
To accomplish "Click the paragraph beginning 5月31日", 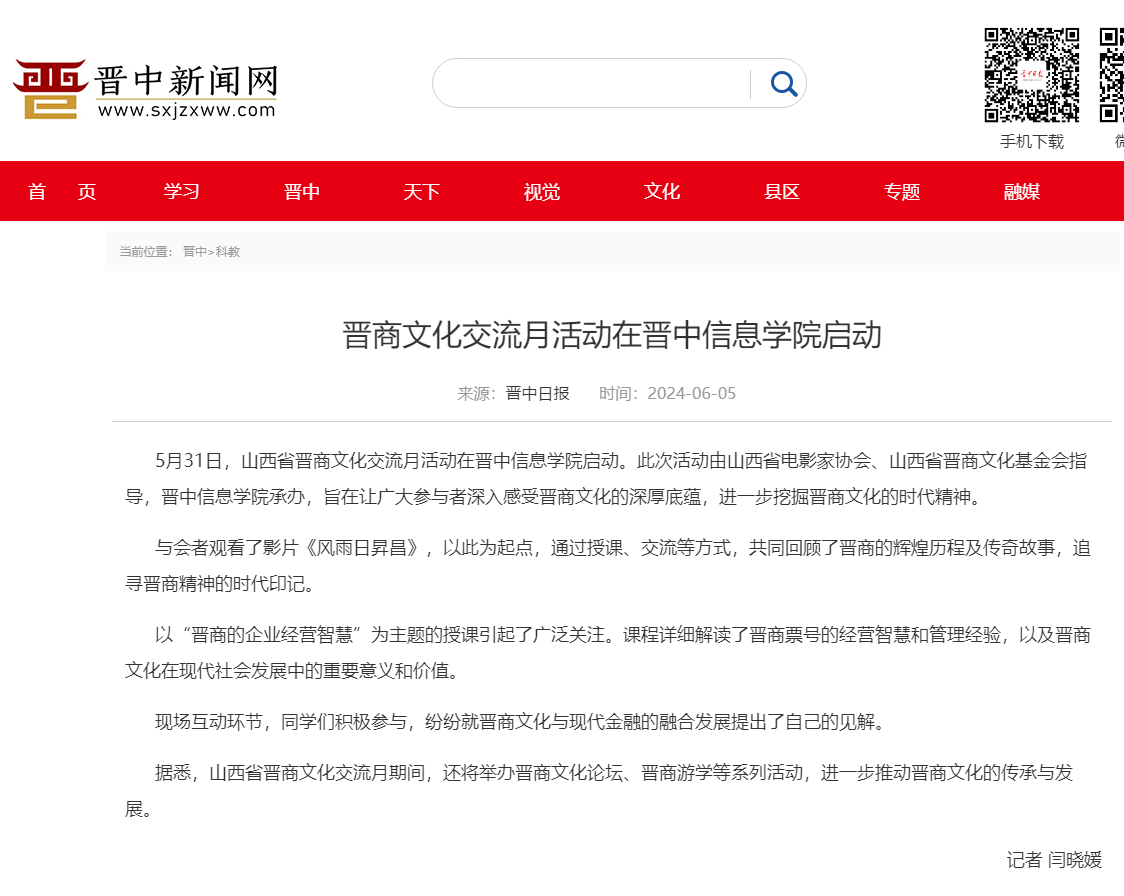I will 606,479.
